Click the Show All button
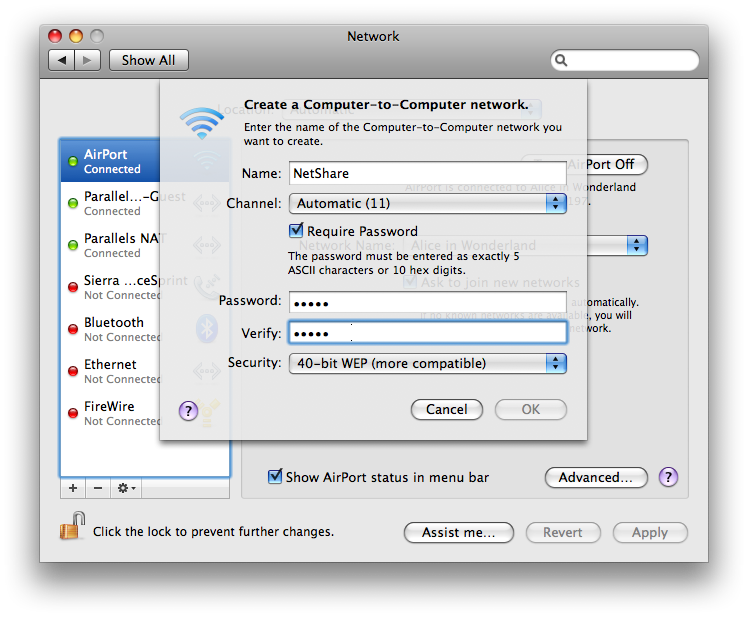The image size is (748, 617). pyautogui.click(x=149, y=60)
